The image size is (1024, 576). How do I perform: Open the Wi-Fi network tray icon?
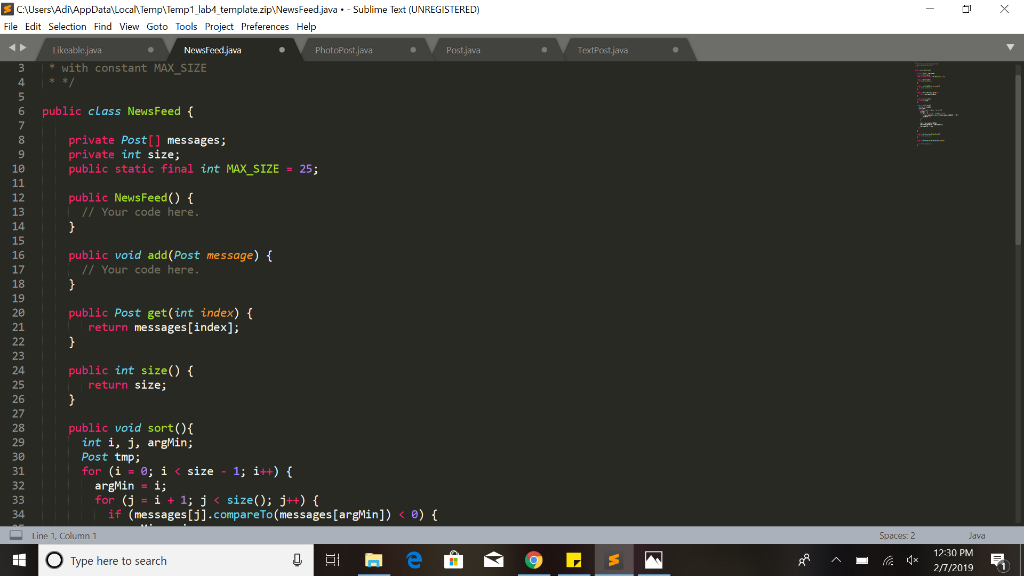pyautogui.click(x=888, y=560)
